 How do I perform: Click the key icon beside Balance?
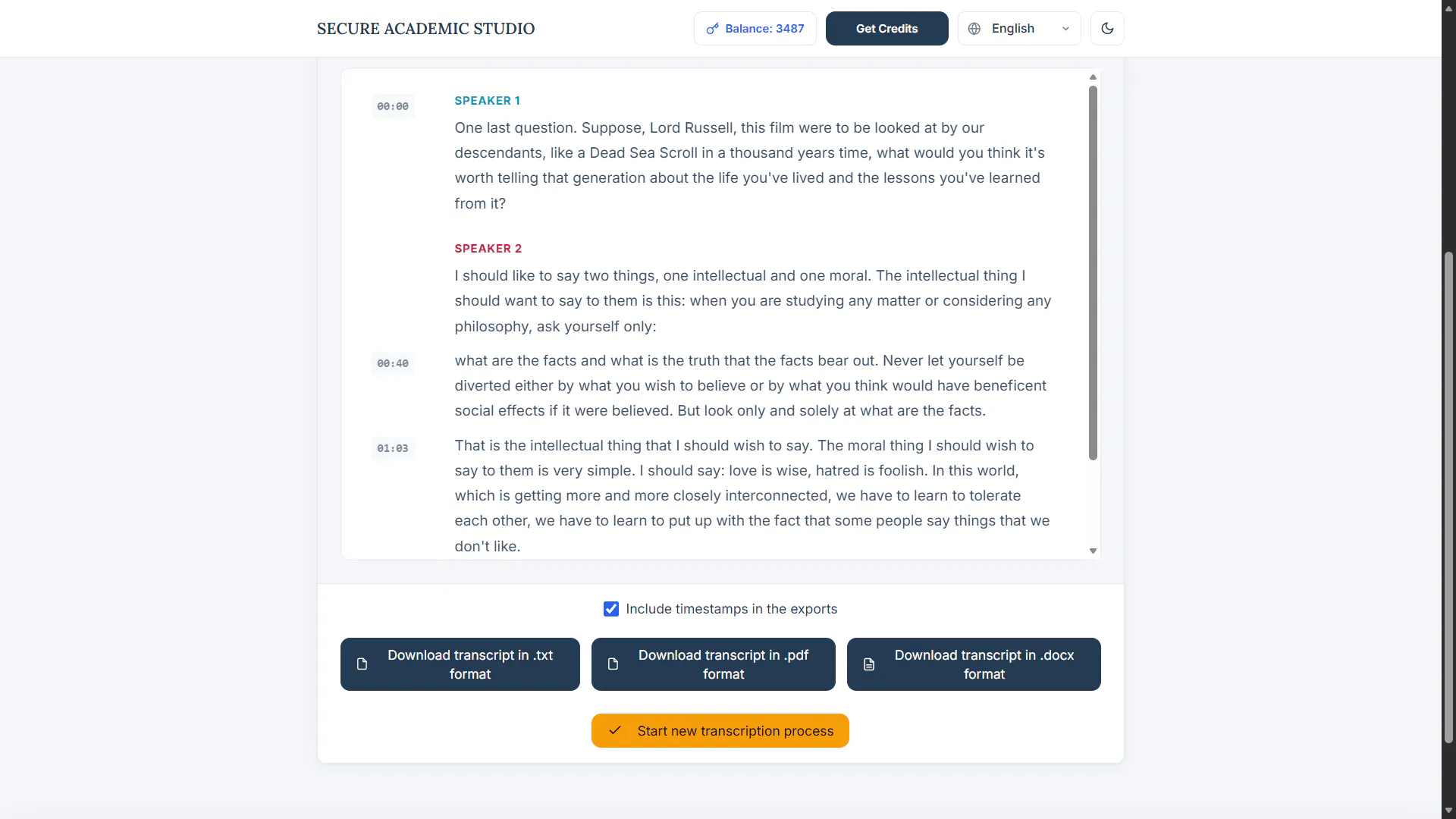point(712,29)
